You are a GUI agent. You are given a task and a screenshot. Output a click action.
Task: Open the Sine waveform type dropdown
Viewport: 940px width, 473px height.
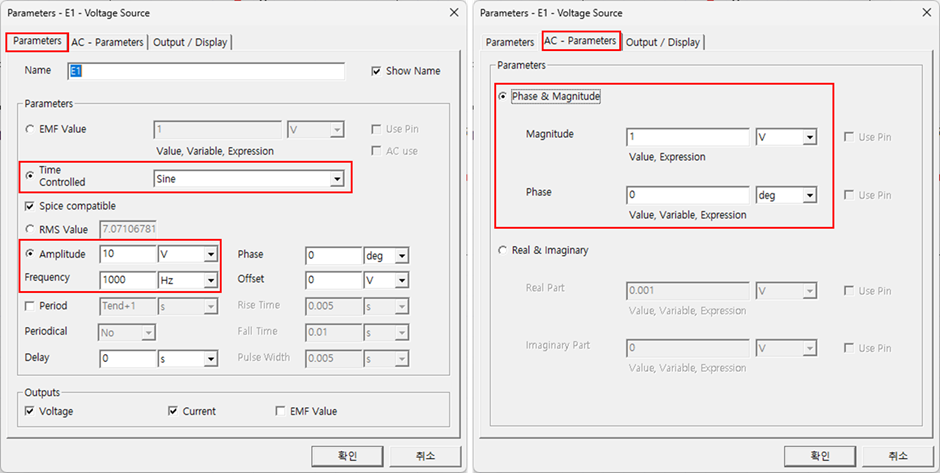pyautogui.click(x=337, y=178)
